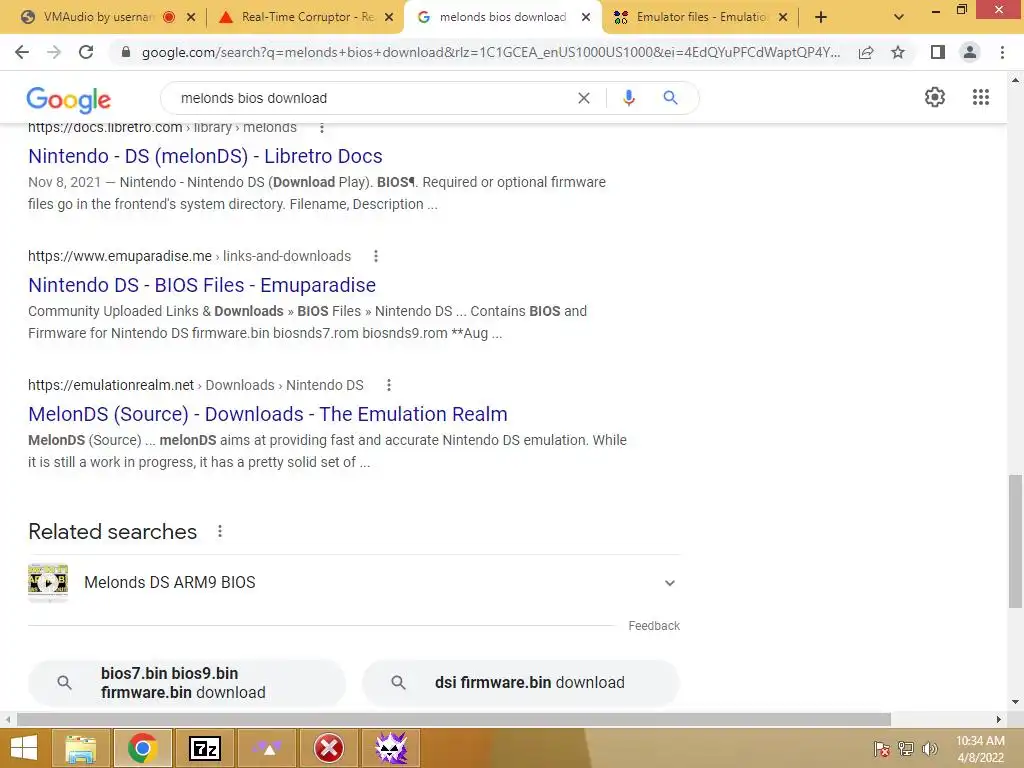Image resolution: width=1024 pixels, height=768 pixels.
Task: Open Nintendo DS BIOS Files Emuparadise
Action: (x=202, y=285)
